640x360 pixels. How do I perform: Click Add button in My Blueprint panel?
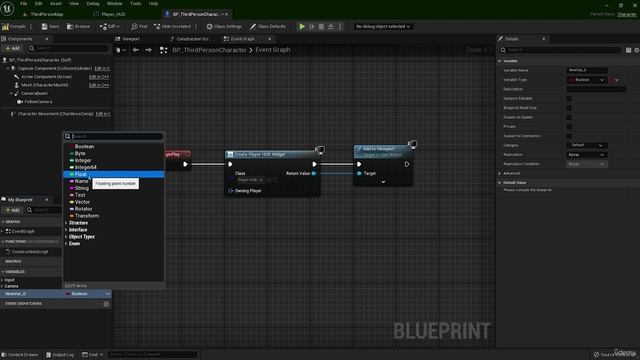(12, 210)
